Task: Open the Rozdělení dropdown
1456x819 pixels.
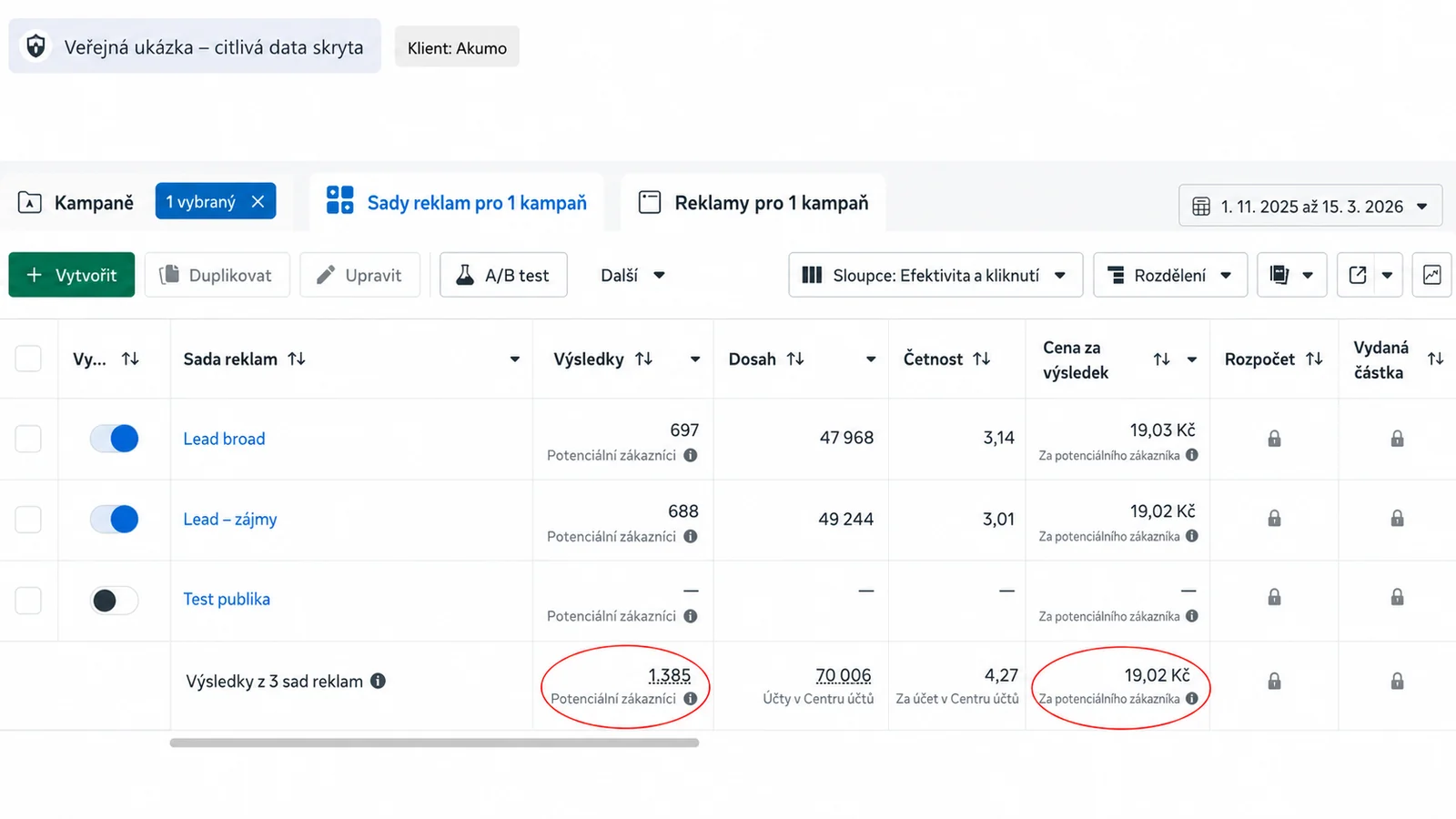Action: 1169,275
